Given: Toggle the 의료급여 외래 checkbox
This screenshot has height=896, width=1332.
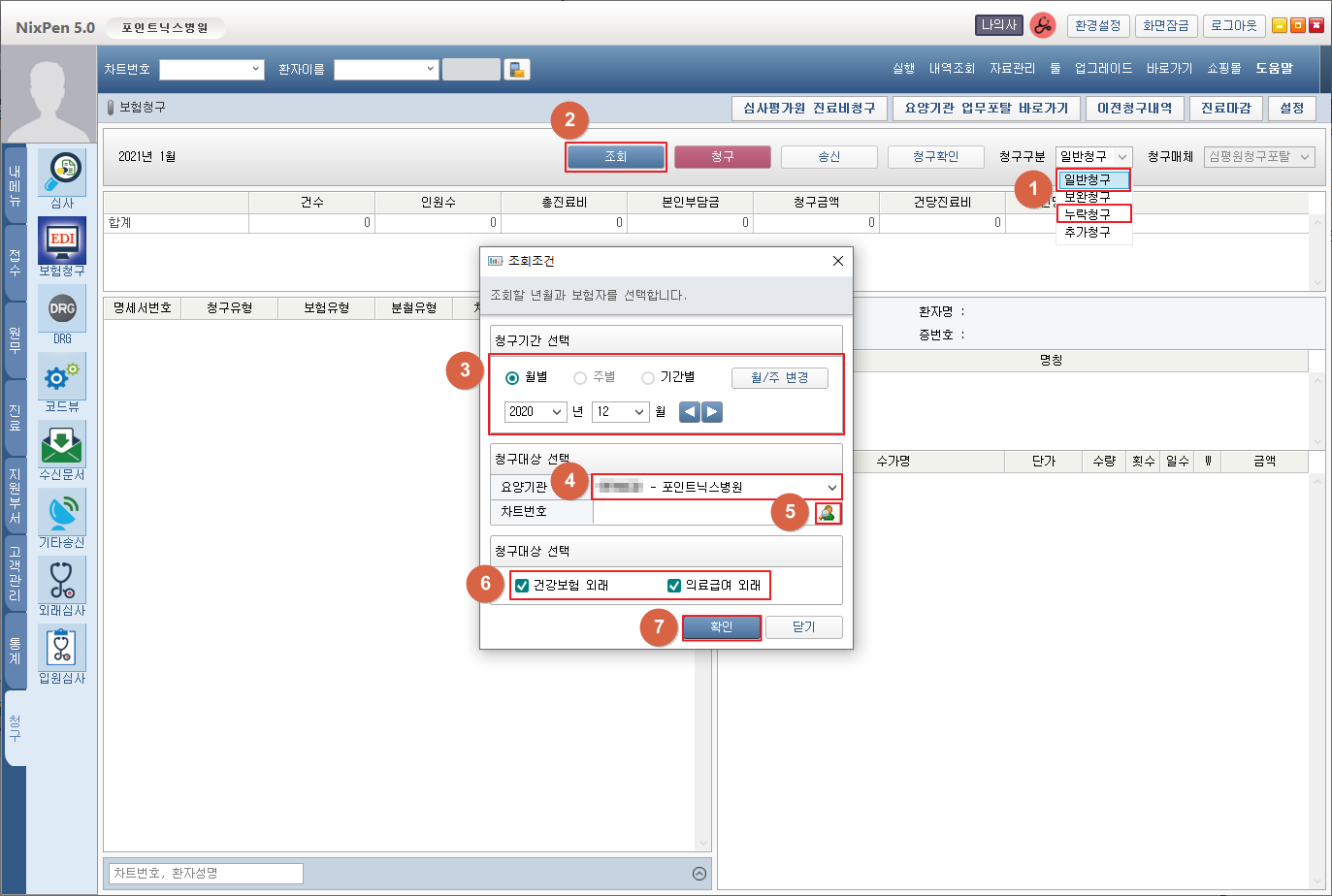Looking at the screenshot, I should pyautogui.click(x=674, y=586).
